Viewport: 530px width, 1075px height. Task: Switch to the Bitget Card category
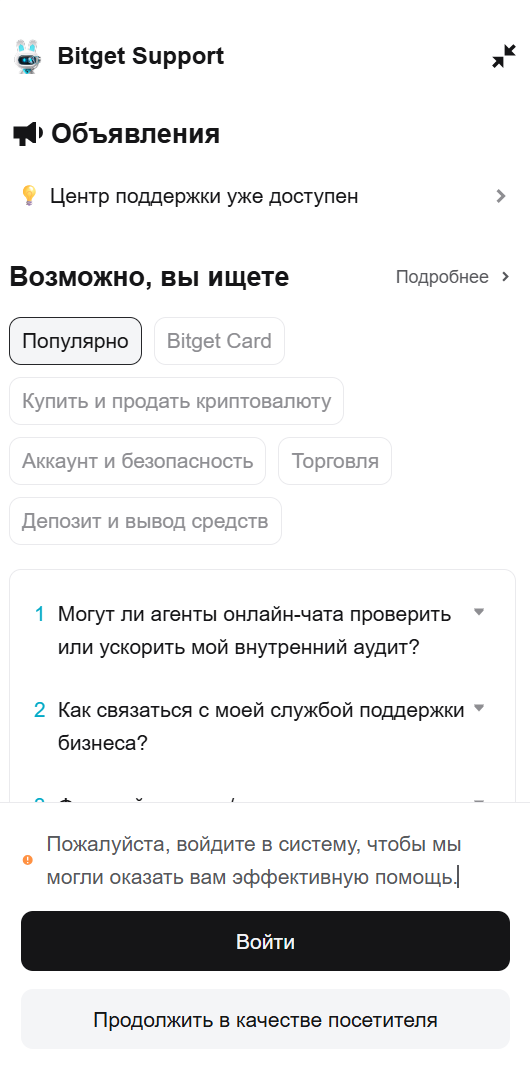click(219, 341)
